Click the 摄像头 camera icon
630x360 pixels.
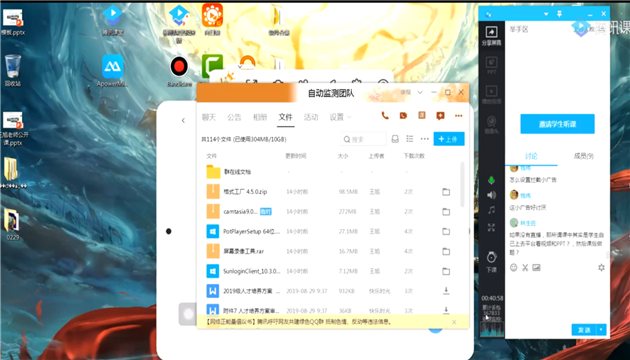click(491, 121)
